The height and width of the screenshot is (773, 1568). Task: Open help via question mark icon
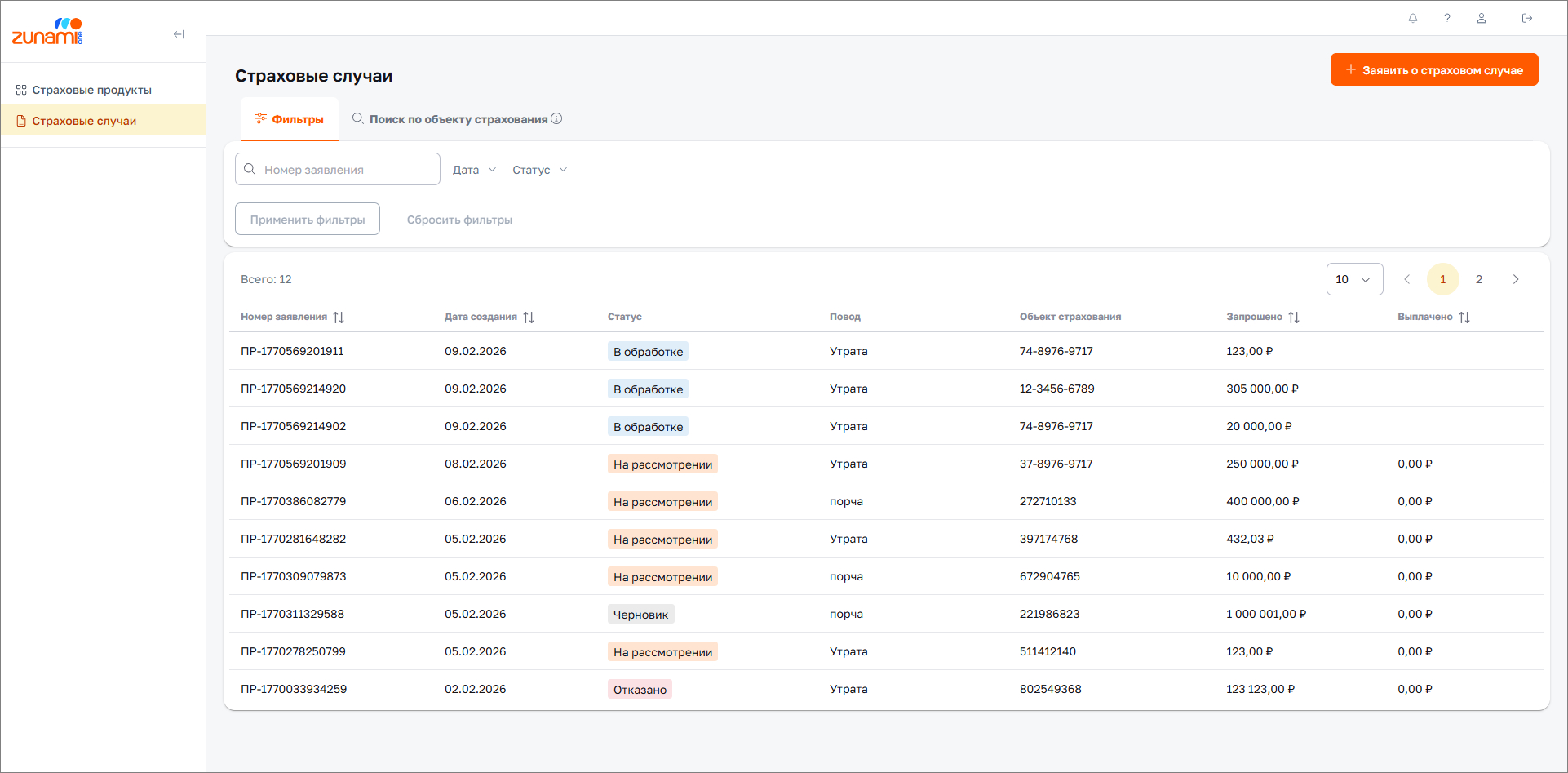[1447, 18]
